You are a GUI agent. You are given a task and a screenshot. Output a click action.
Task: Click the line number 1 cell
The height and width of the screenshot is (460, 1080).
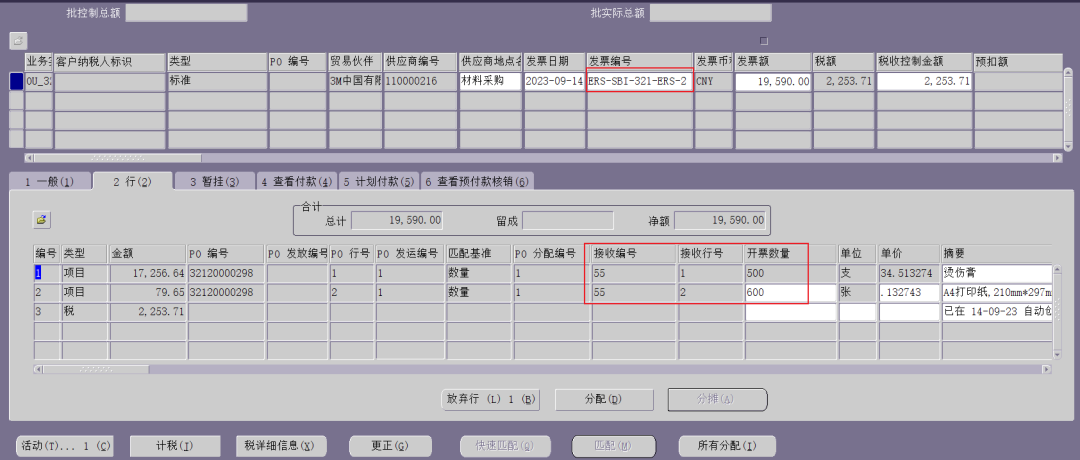coord(47,273)
